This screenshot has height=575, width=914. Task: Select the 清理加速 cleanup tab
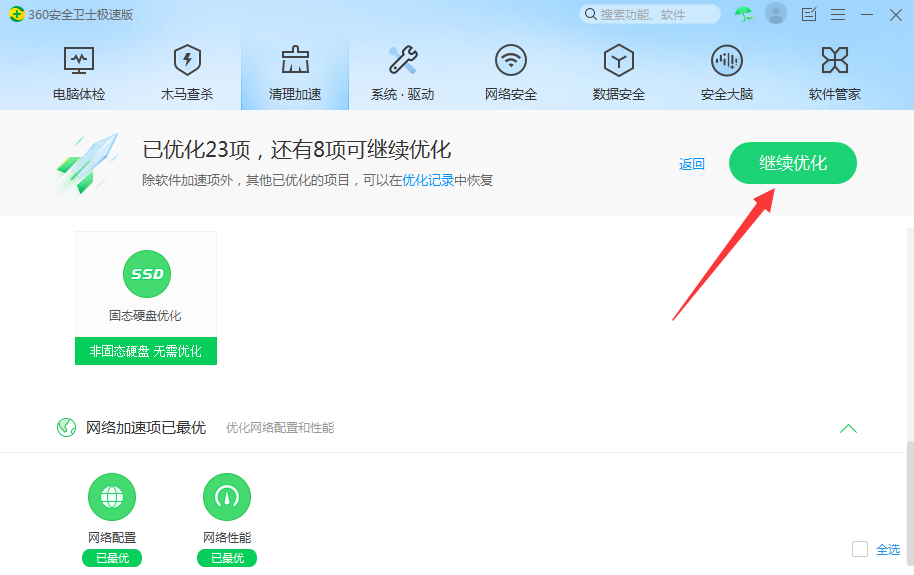tap(295, 73)
